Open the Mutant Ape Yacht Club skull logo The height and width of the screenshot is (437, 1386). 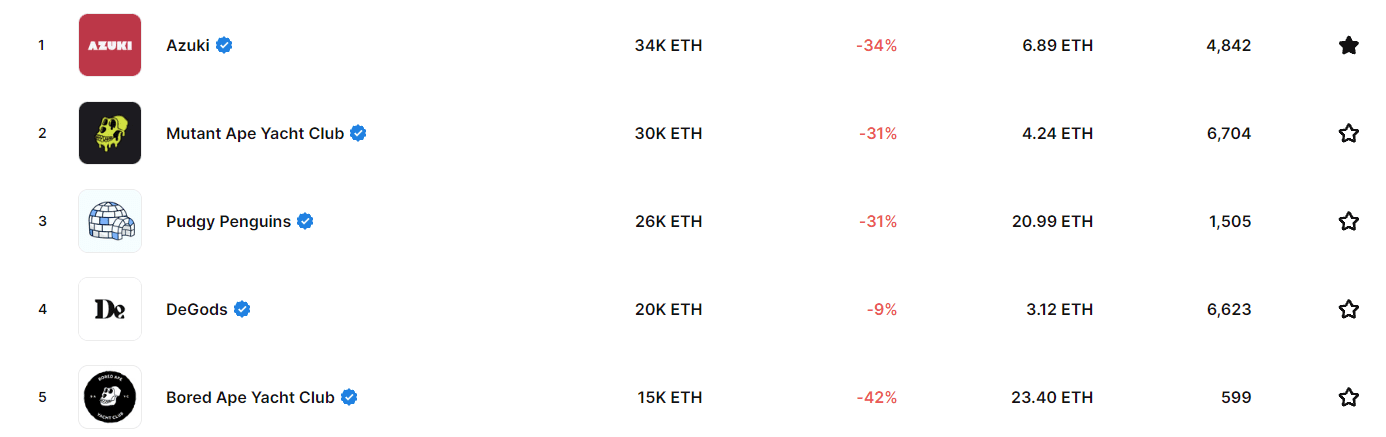pos(110,133)
